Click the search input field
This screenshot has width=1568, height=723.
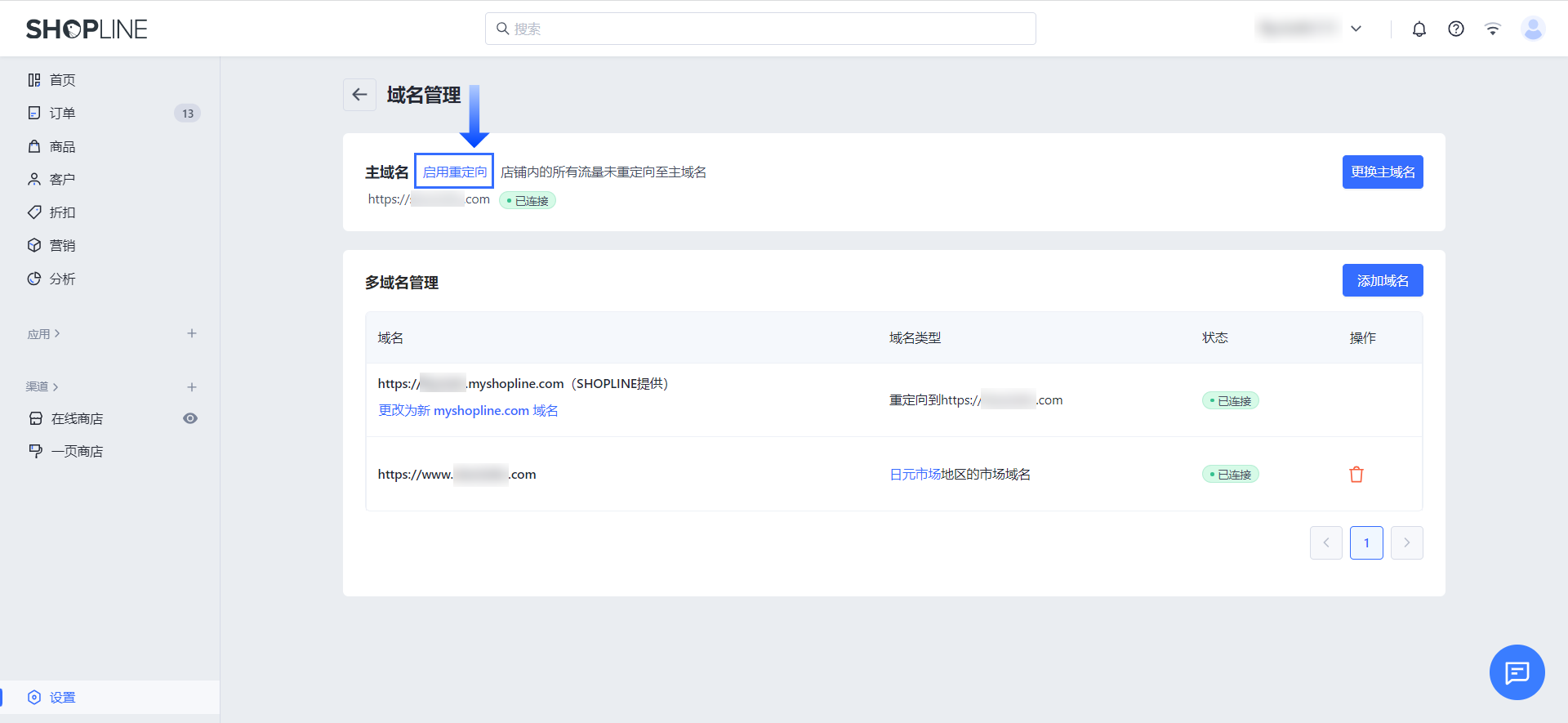click(760, 29)
